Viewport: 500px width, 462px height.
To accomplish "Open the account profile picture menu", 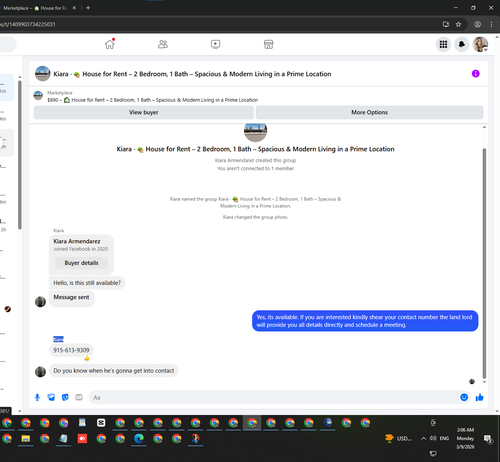I will (x=480, y=44).
